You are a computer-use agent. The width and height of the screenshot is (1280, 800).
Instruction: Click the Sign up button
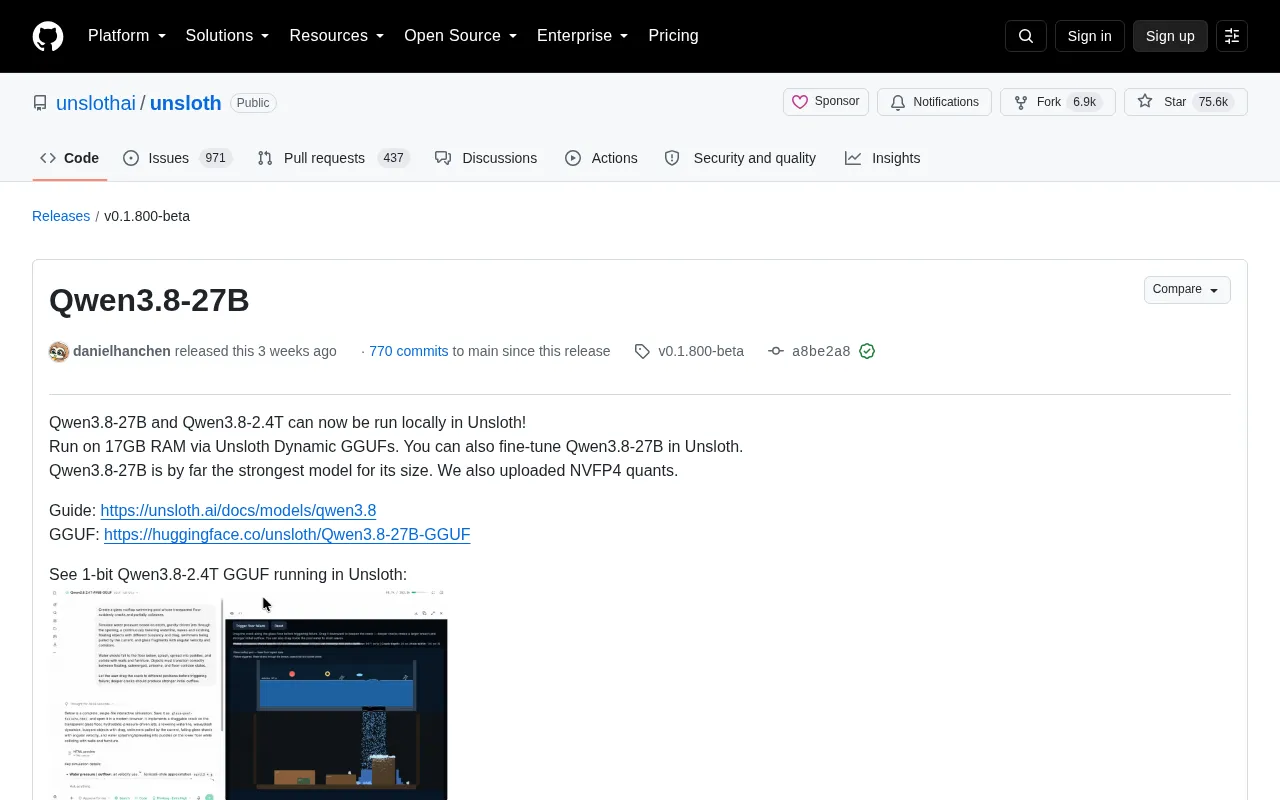[x=1170, y=36]
